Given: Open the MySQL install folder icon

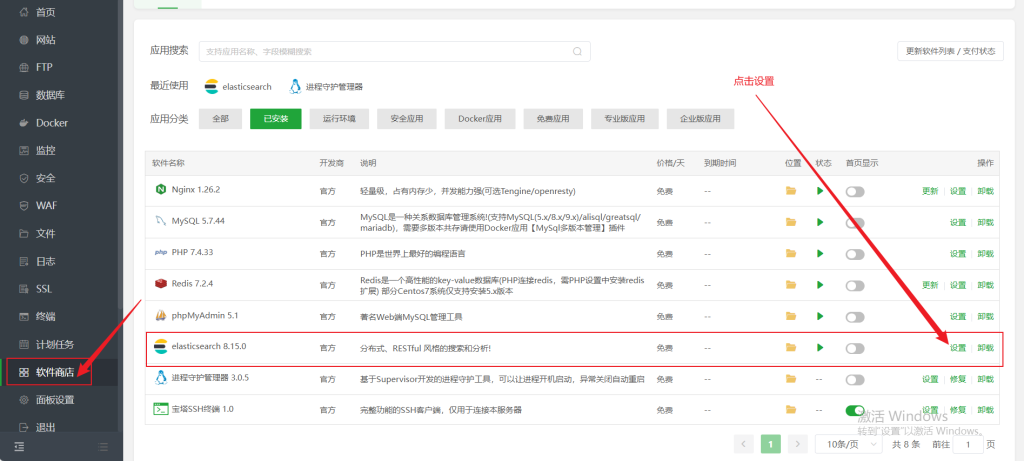Looking at the screenshot, I should [791, 222].
